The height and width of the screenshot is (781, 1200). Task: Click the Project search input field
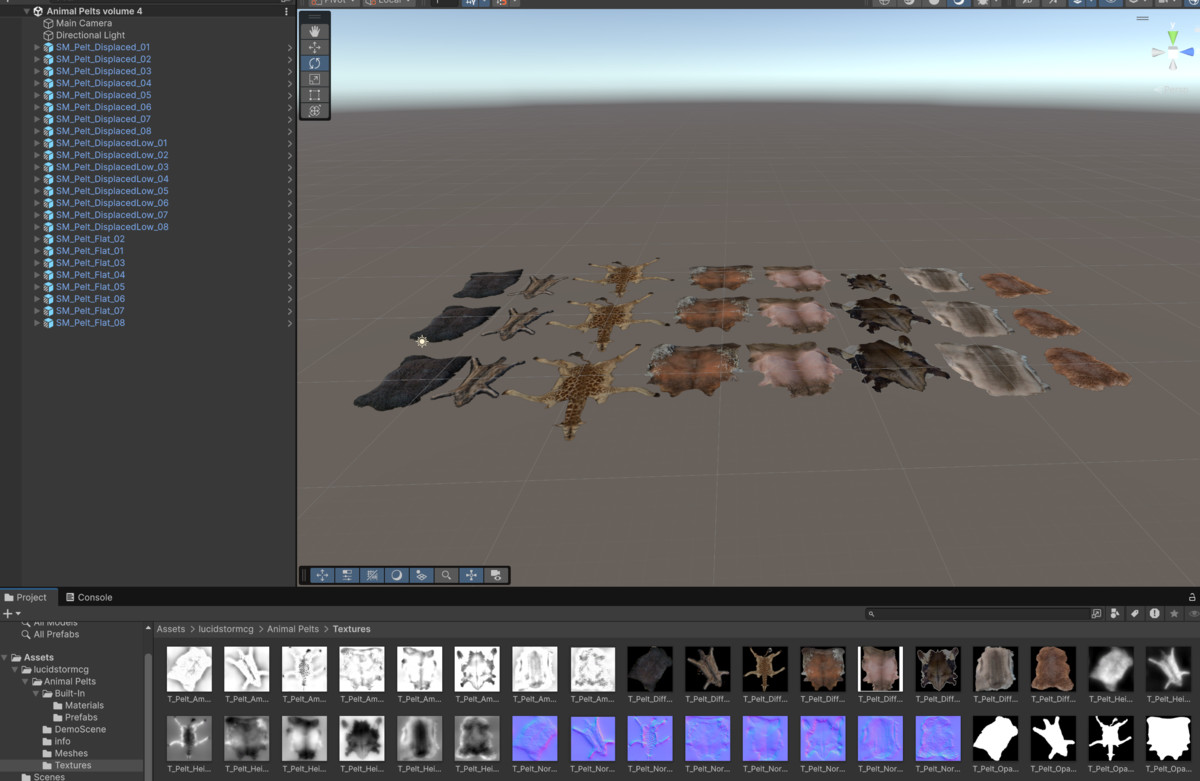(978, 613)
